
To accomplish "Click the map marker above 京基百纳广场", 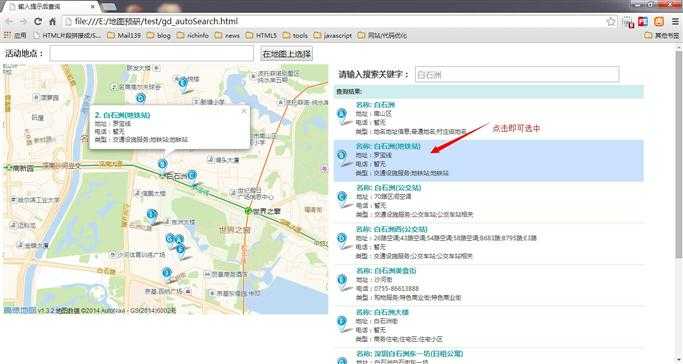I will click(x=167, y=274).
